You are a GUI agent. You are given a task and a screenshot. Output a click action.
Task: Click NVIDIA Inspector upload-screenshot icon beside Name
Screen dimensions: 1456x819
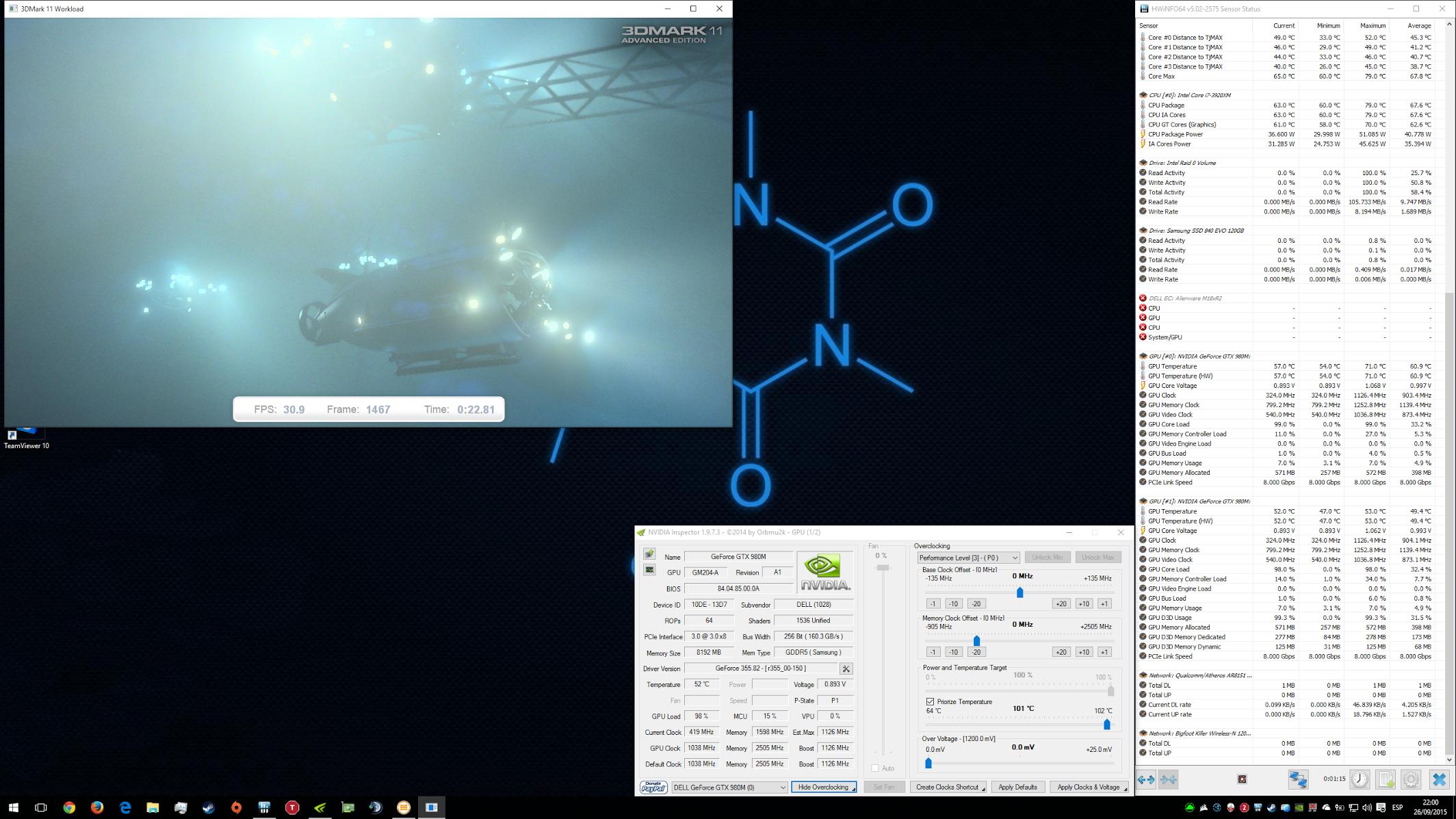click(649, 554)
